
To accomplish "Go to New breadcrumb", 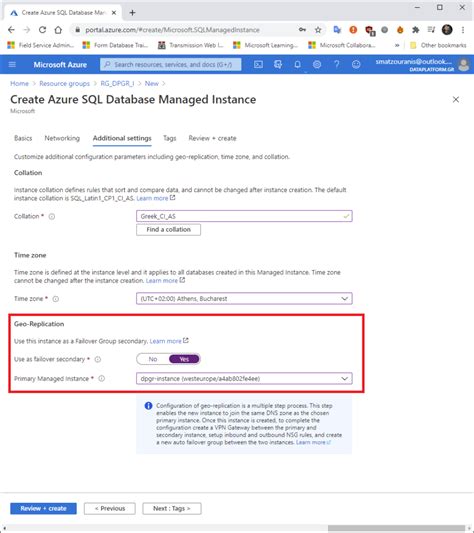I will click(152, 84).
